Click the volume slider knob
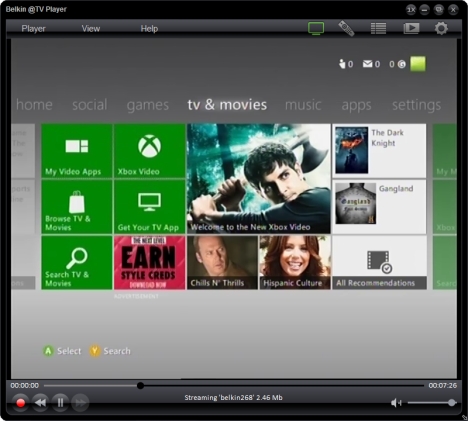 coord(452,403)
